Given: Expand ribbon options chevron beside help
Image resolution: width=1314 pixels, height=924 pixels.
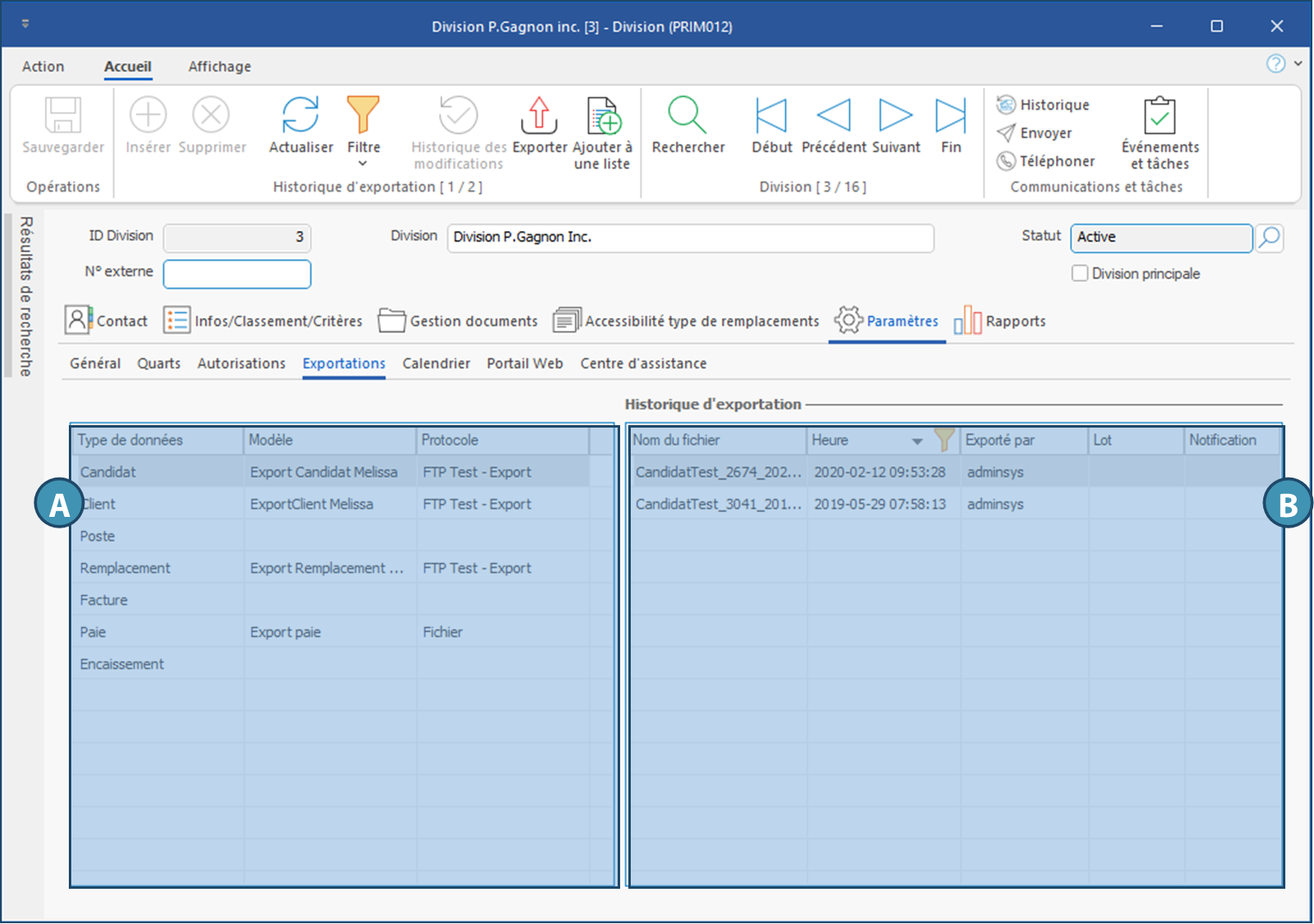Looking at the screenshot, I should 1298,63.
